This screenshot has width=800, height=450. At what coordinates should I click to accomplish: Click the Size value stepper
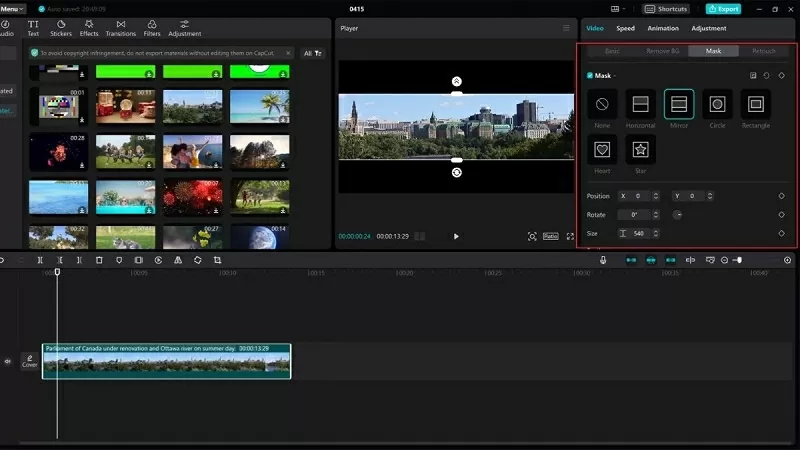(x=656, y=233)
